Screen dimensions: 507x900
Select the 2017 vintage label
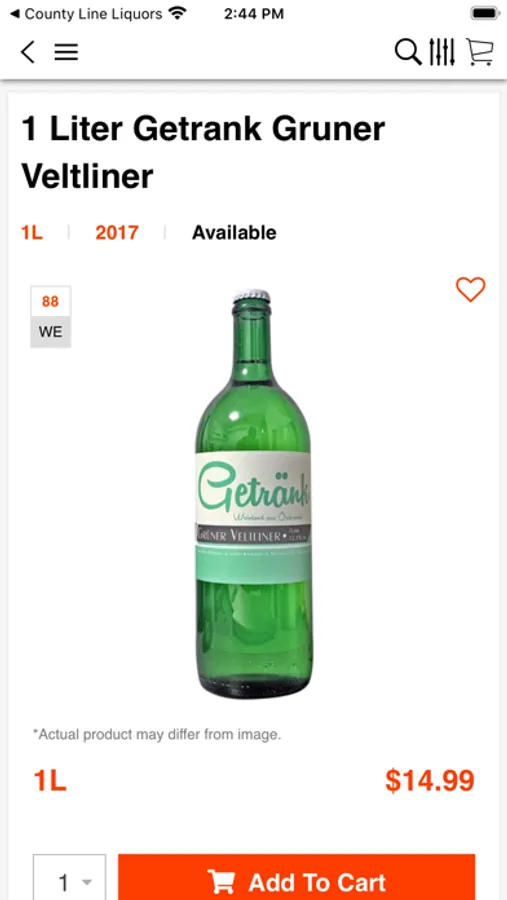pos(117,232)
